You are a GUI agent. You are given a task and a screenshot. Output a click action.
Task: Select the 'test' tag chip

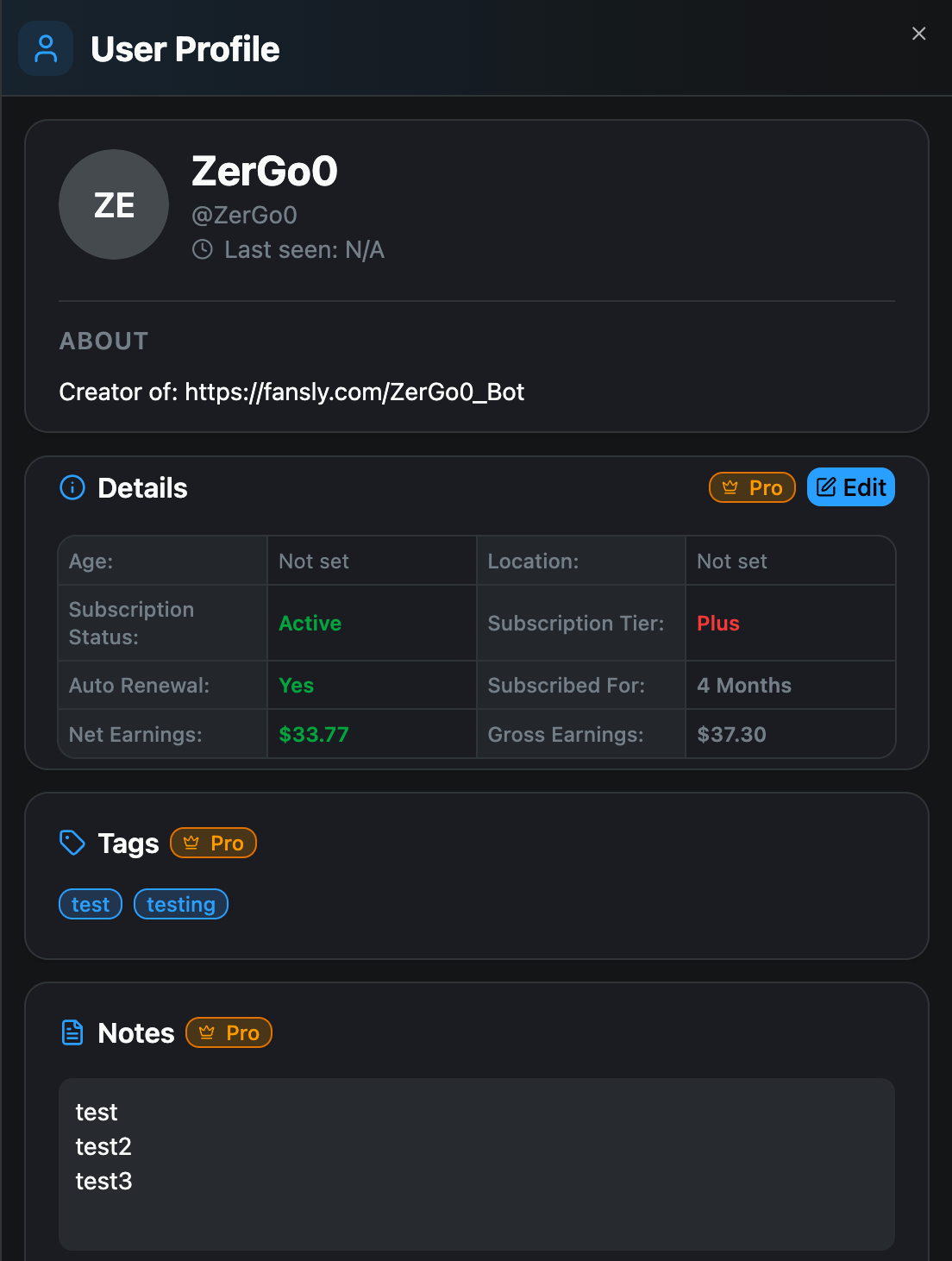point(91,904)
